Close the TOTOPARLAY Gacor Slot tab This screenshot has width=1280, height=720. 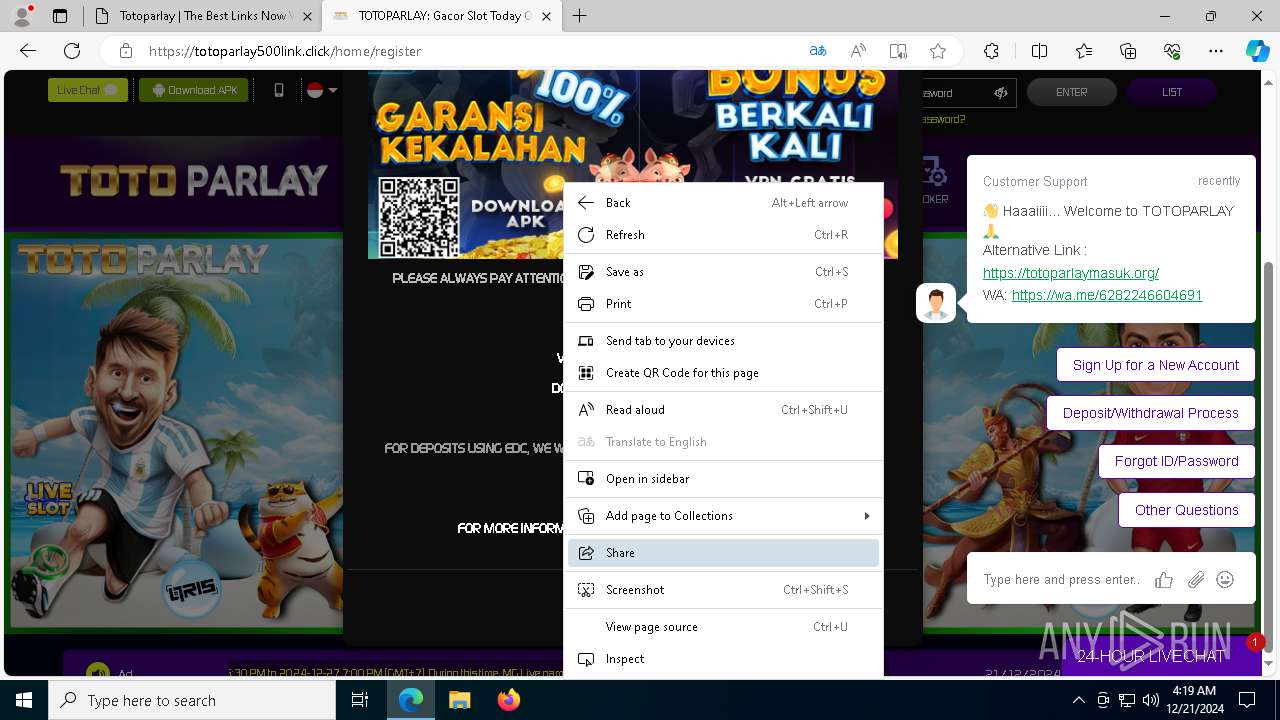pyautogui.click(x=546, y=16)
